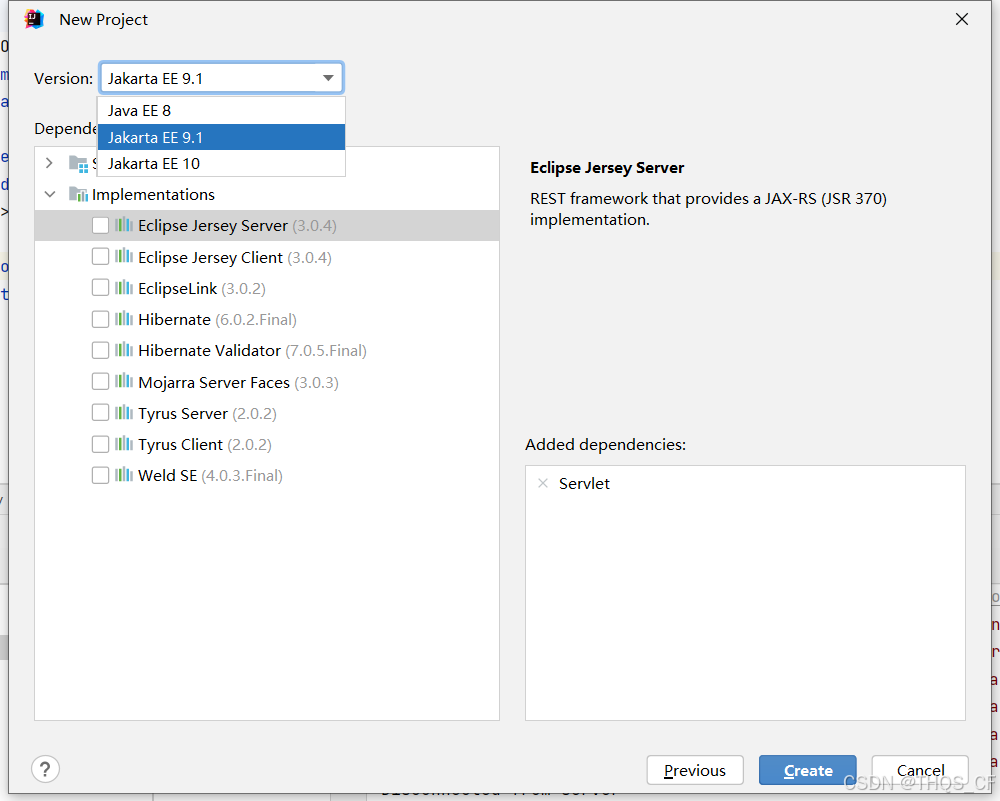Screen dimensions: 1000x801
Task: Select the Eclipse Jersey Client row text
Action: click(235, 258)
